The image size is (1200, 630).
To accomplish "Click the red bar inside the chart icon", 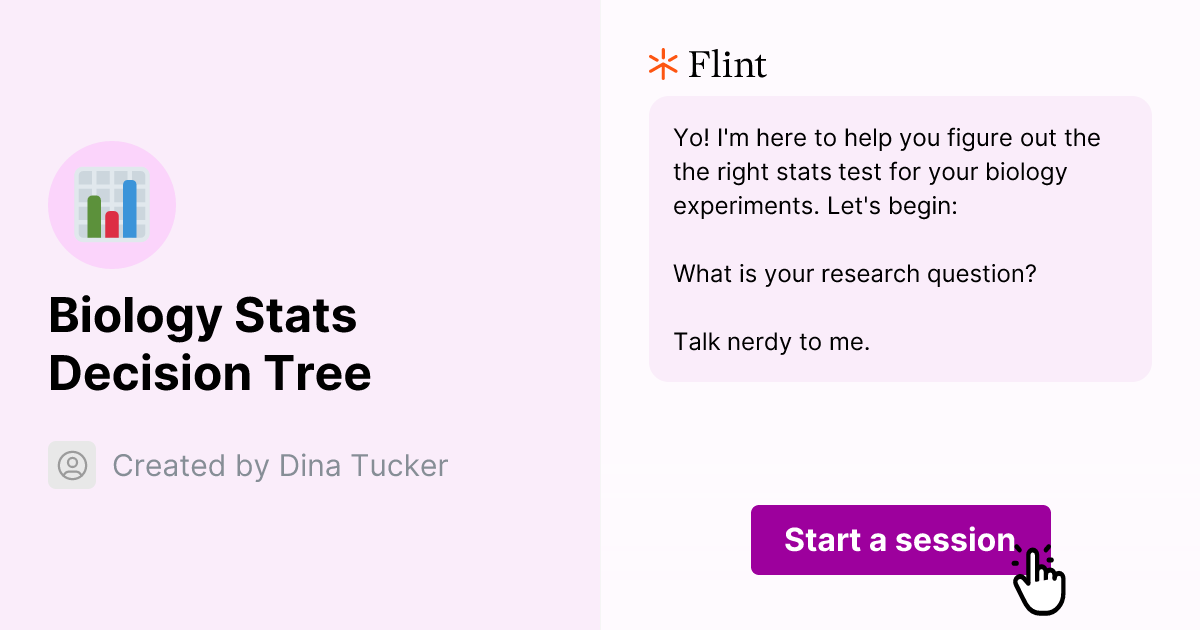I will pyautogui.click(x=112, y=227).
